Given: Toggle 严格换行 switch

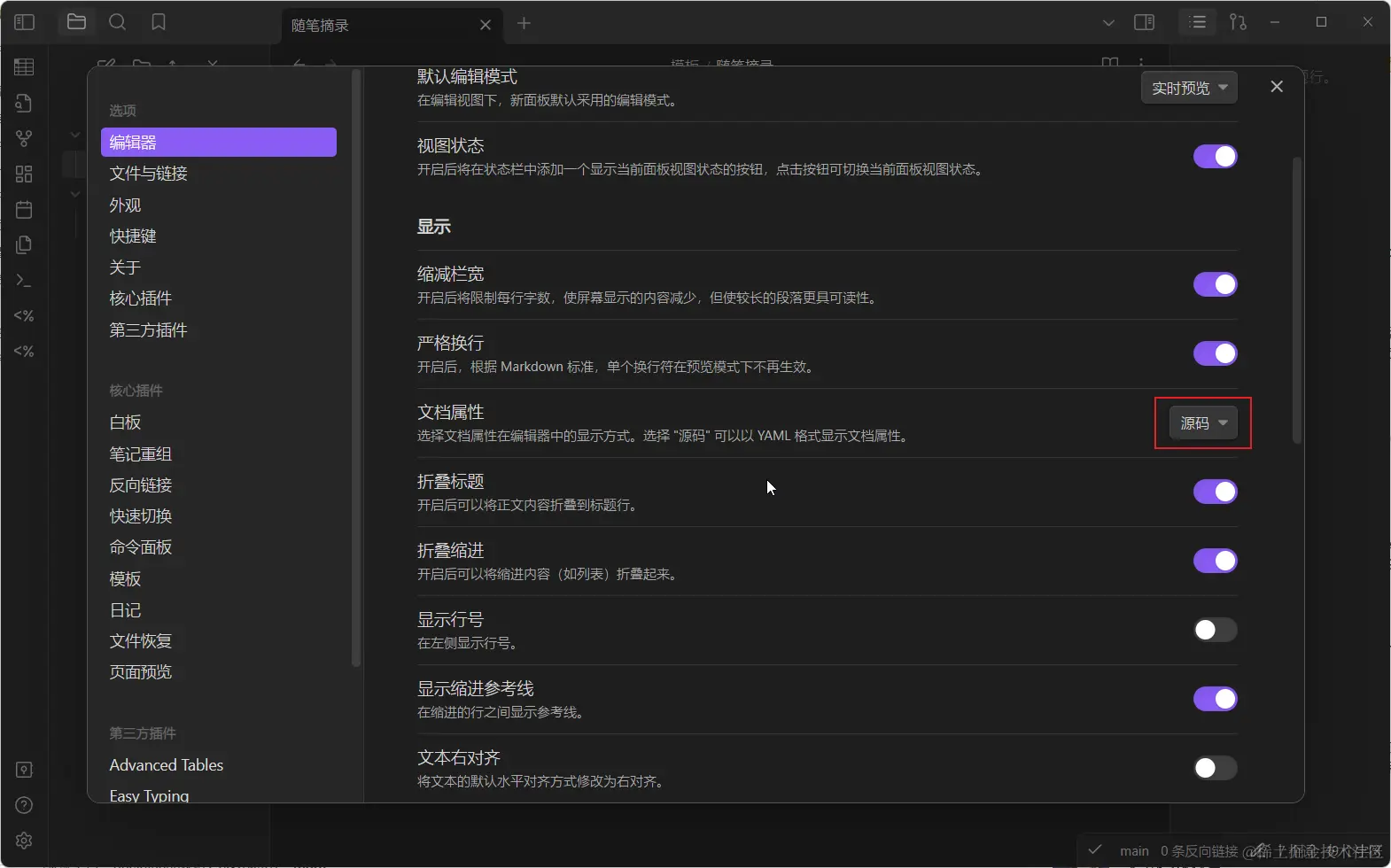Looking at the screenshot, I should 1215,353.
